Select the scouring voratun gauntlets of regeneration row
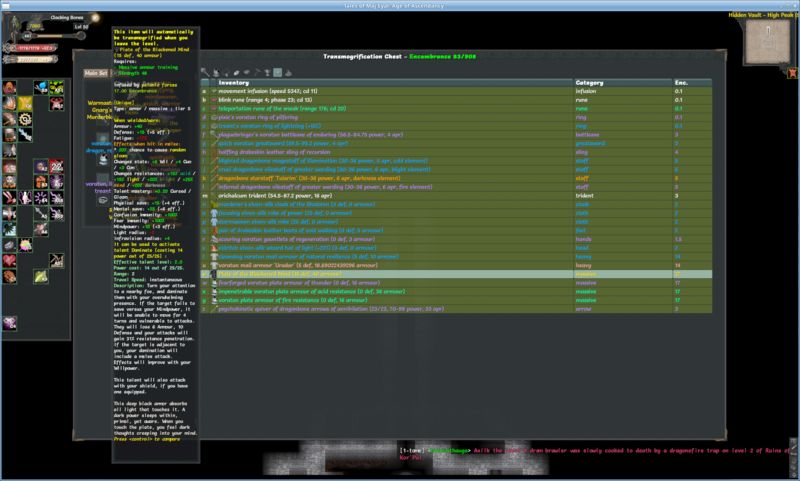The width and height of the screenshot is (800, 481). coord(456,239)
